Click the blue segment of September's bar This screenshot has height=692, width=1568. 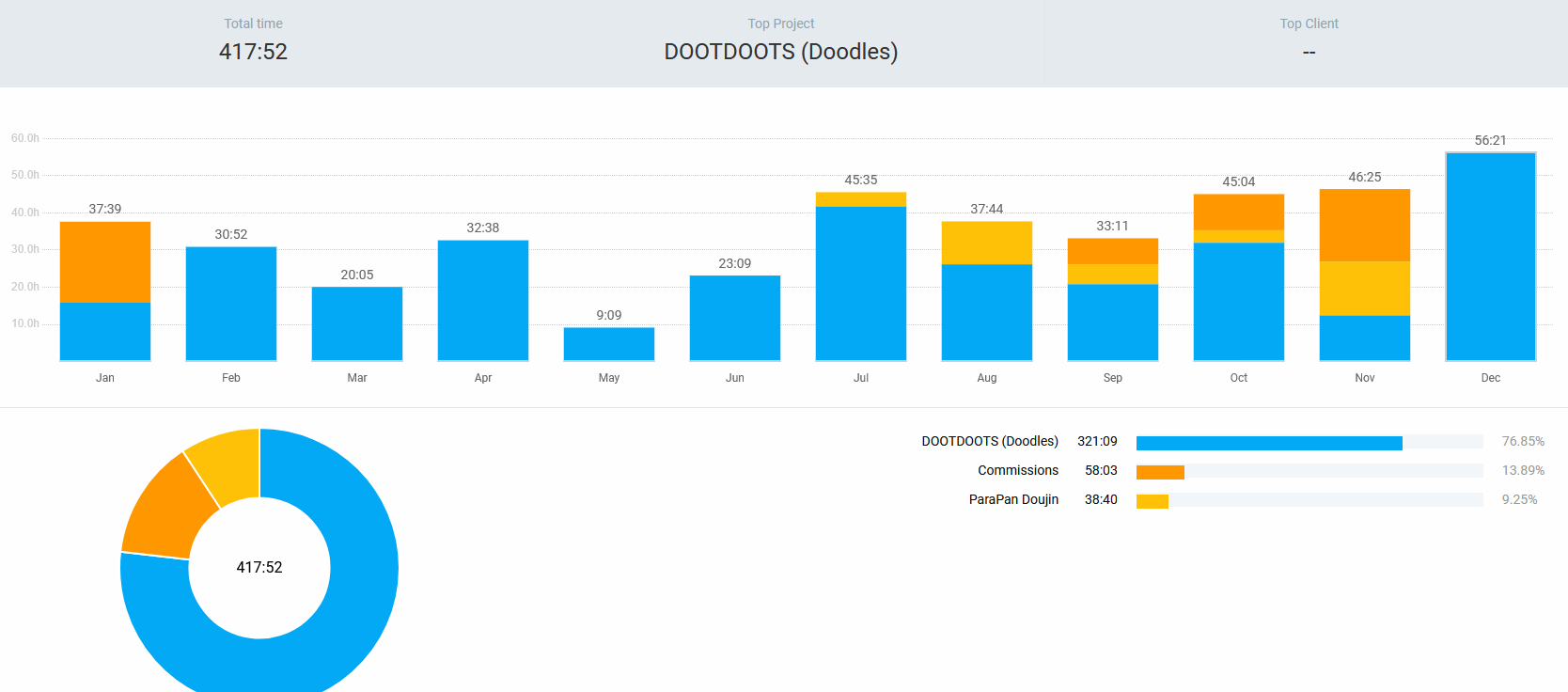1113,322
